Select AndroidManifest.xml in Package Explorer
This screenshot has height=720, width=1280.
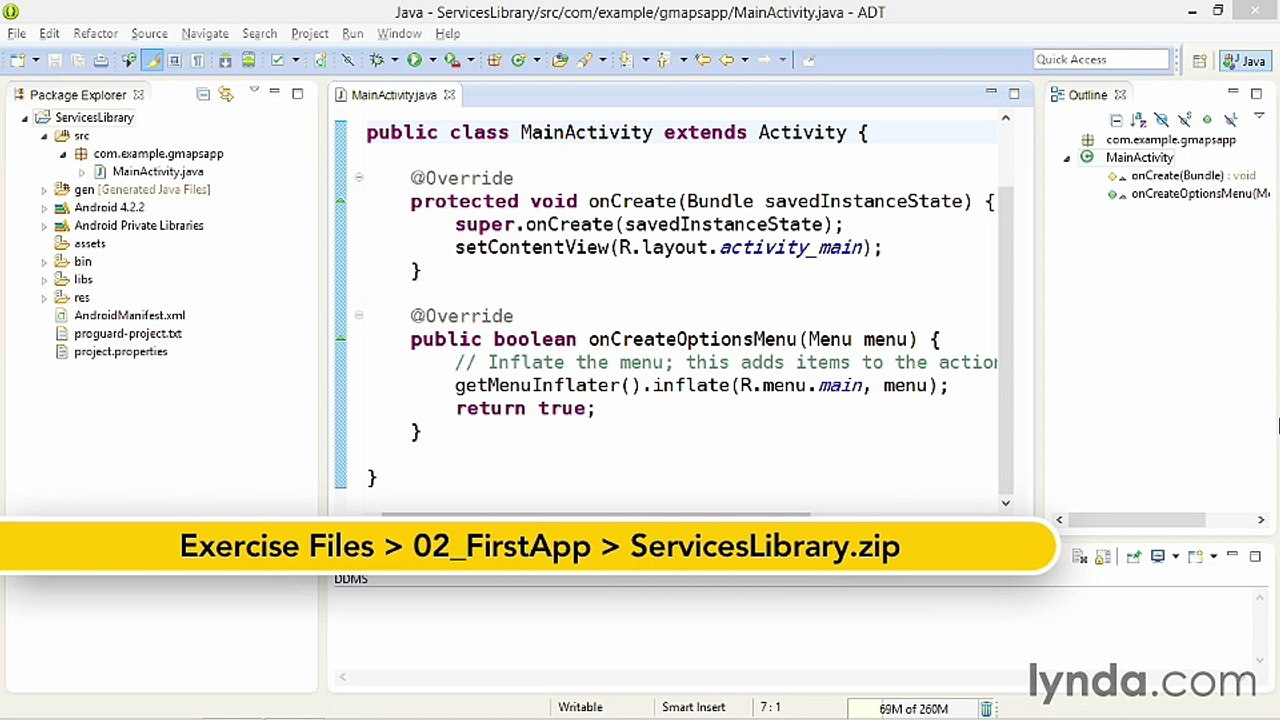129,316
